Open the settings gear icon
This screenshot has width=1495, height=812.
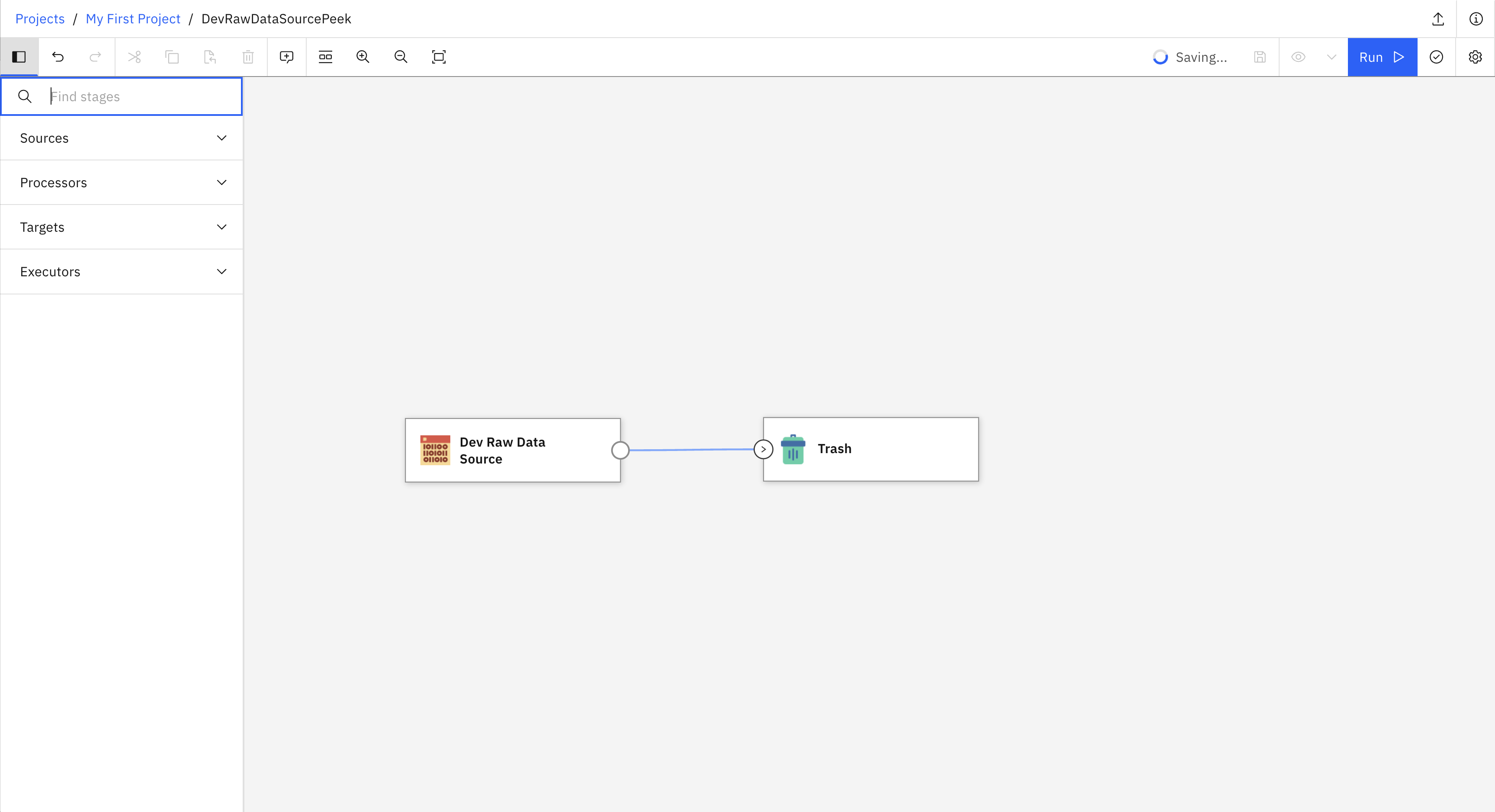1475,57
